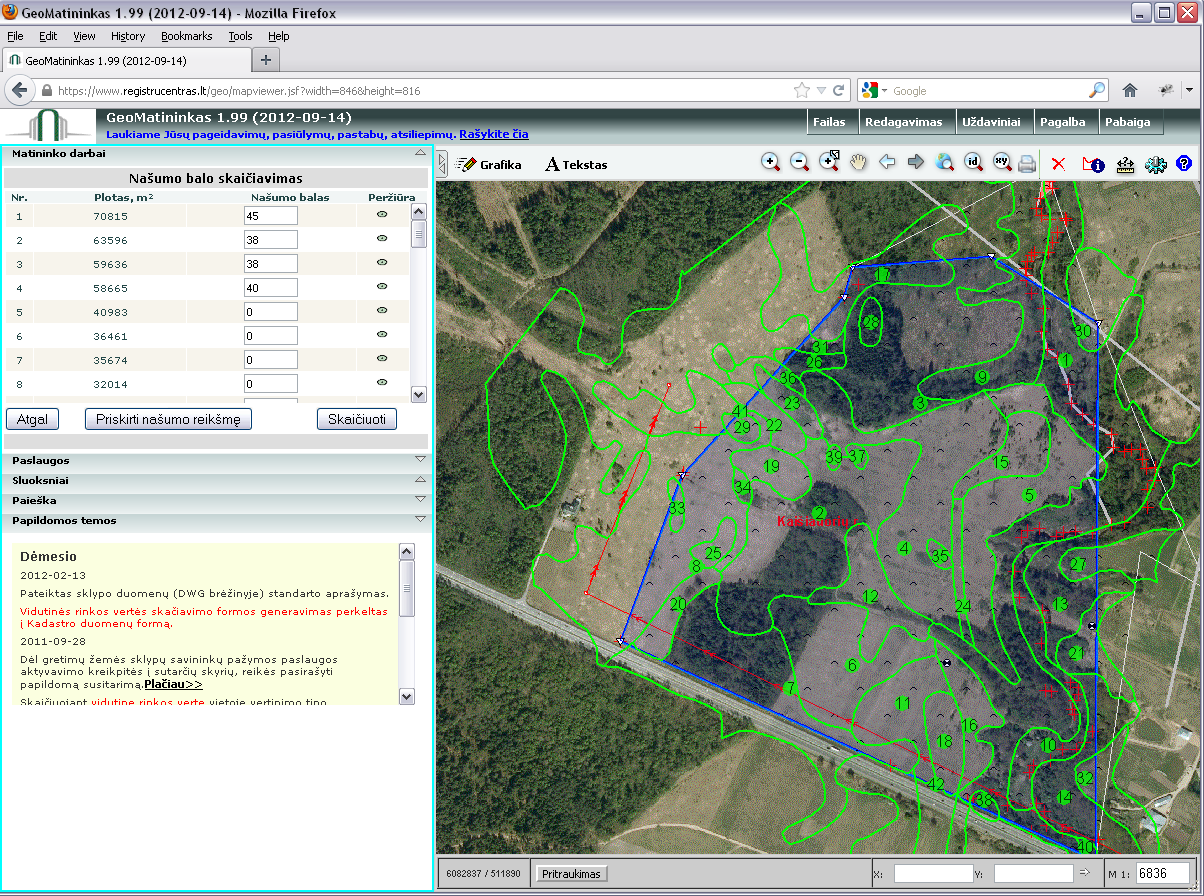Open the Redagavimas menu
1204x896 pixels.
904,122
